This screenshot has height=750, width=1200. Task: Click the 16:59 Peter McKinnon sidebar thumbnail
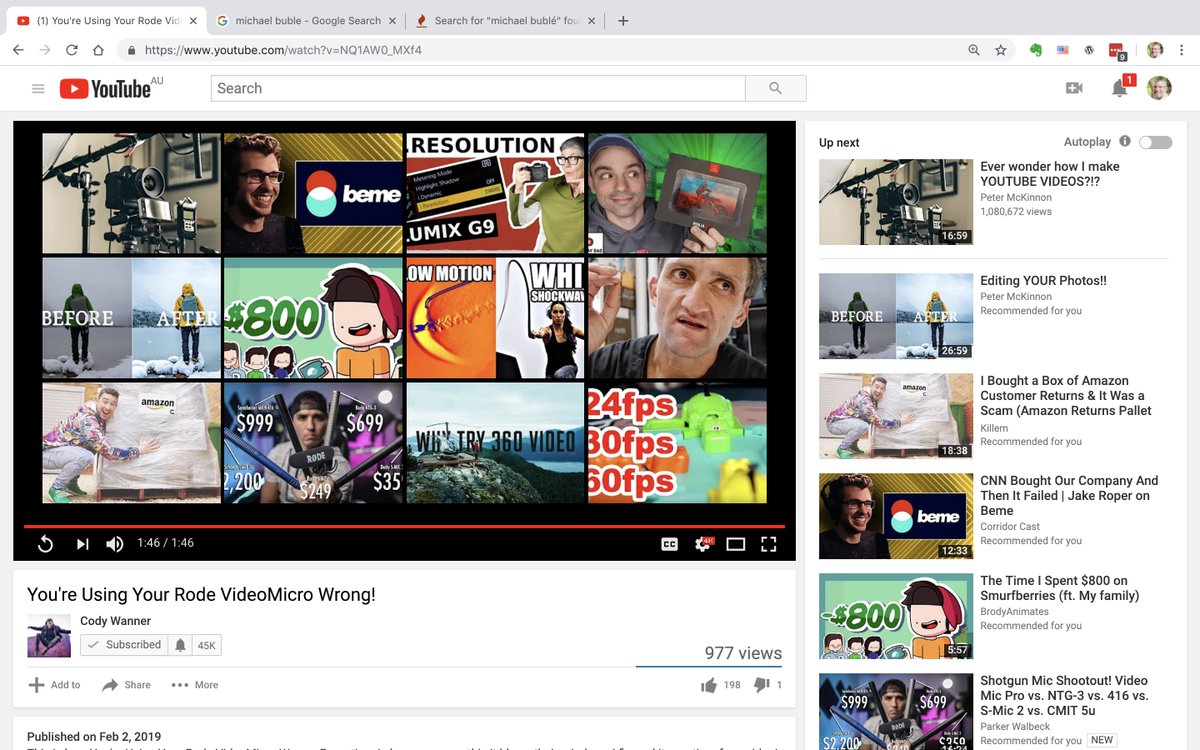pyautogui.click(x=896, y=202)
